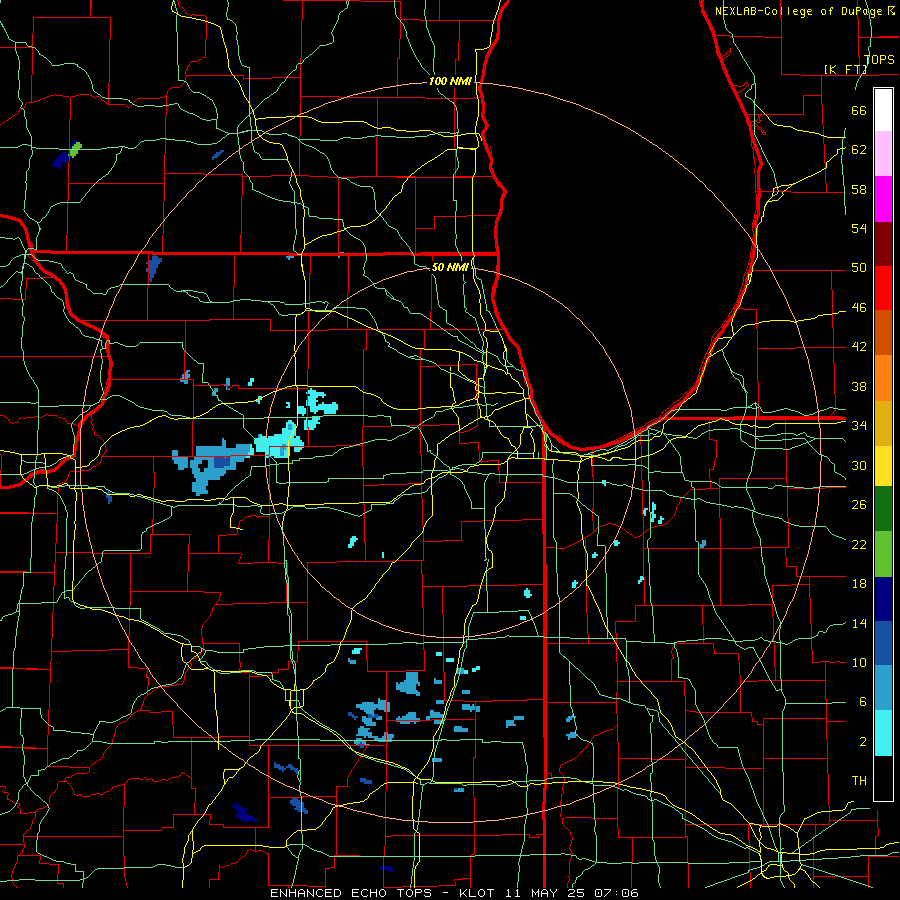Pick the gold legend swatch

883,423
